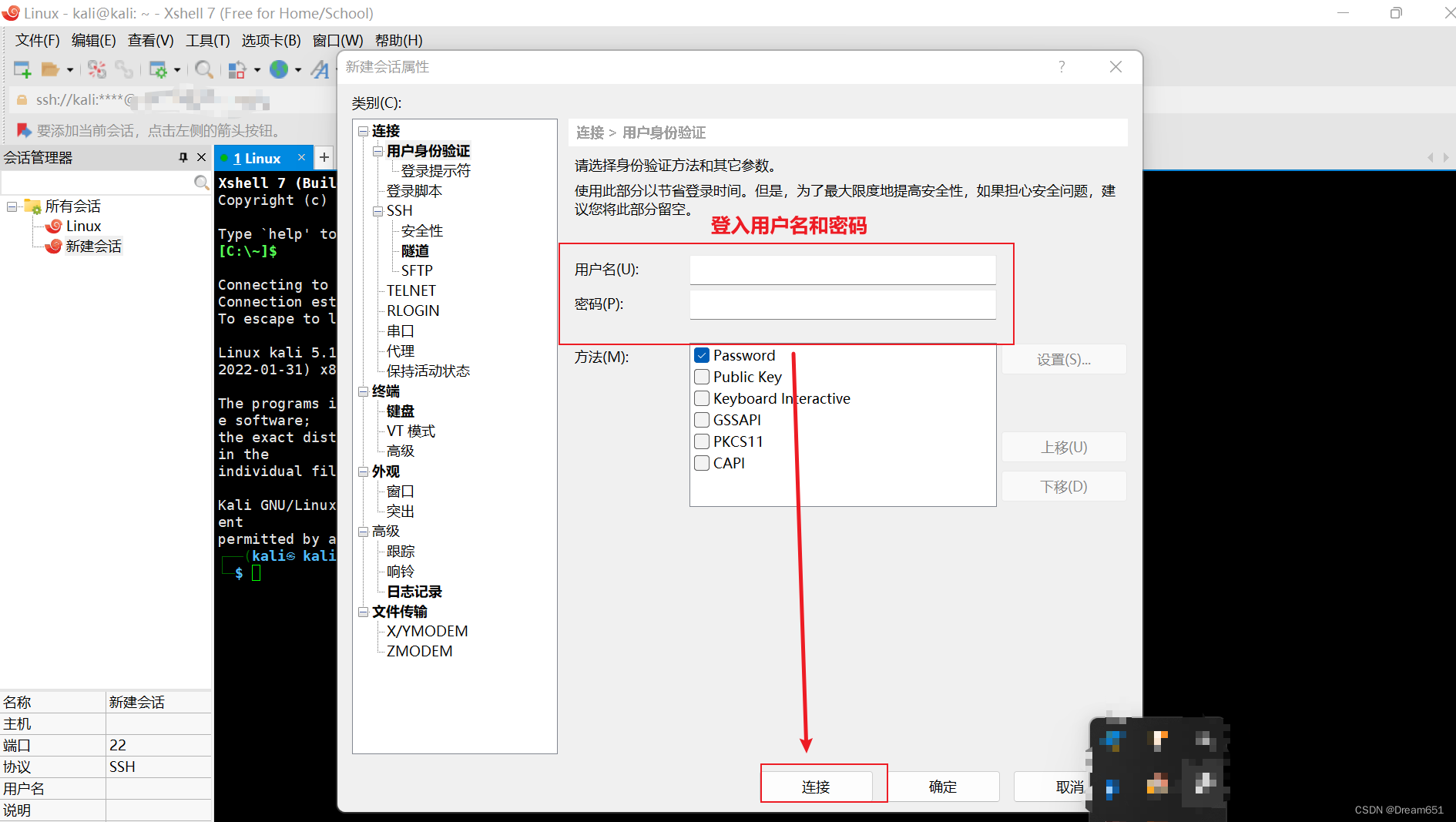
Task: Click the globe encoding toolbar icon
Action: pos(279,69)
